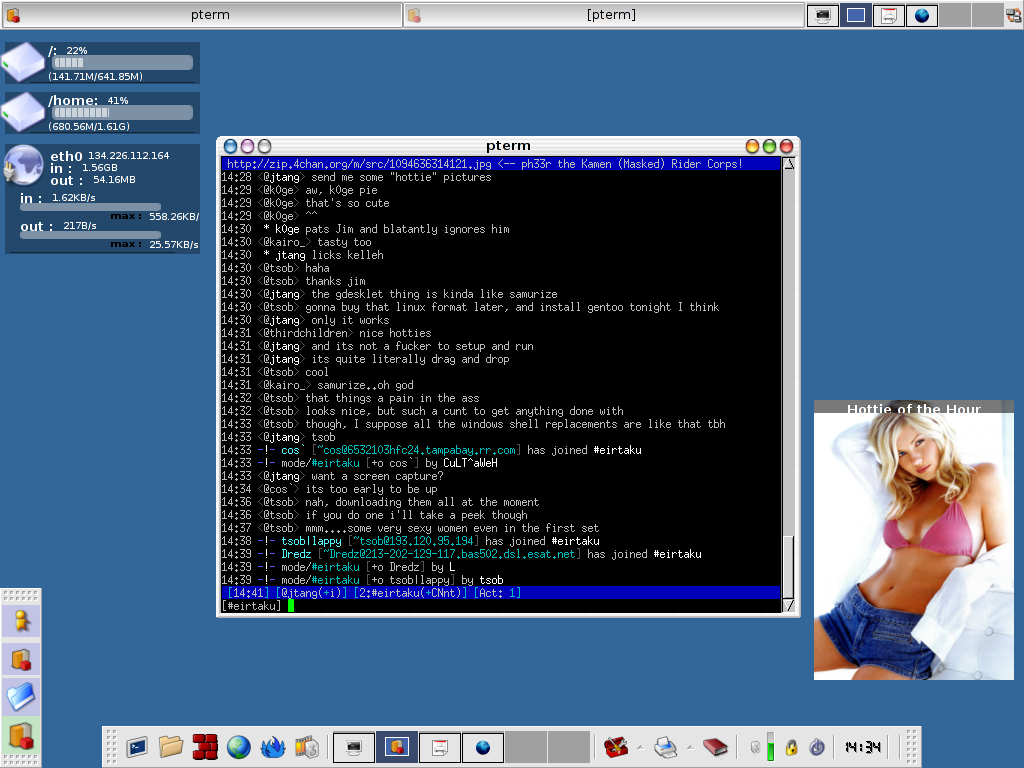1024x768 pixels.
Task: Click the printer icon in bottom panel
Action: [666, 746]
